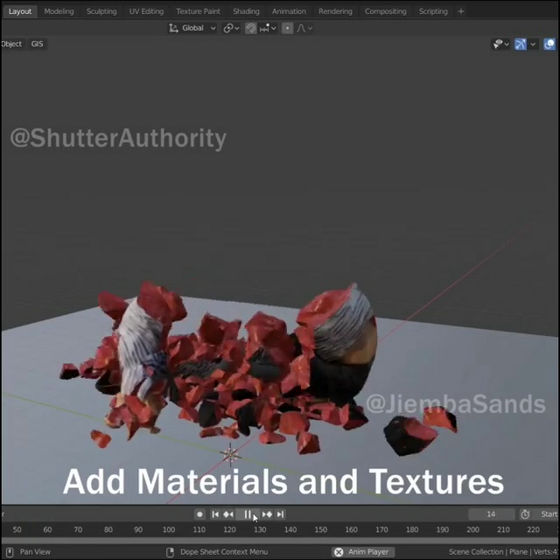Toggle the viewport gizmos button
560x560 pixels.
point(520,44)
